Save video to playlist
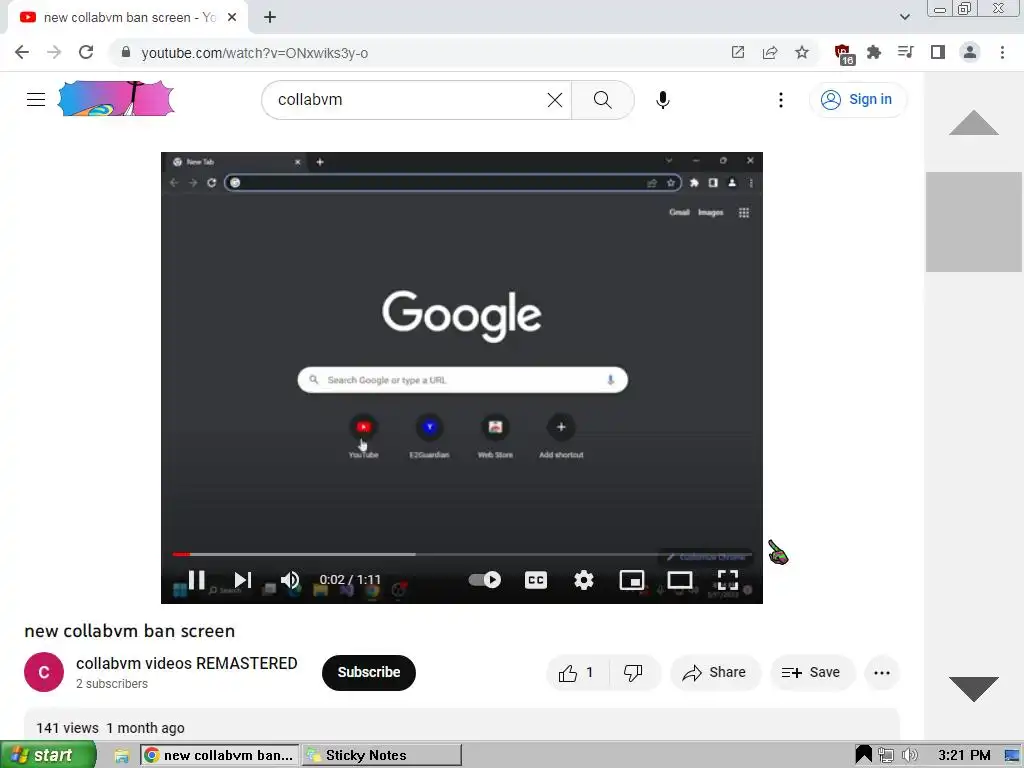 tap(812, 673)
